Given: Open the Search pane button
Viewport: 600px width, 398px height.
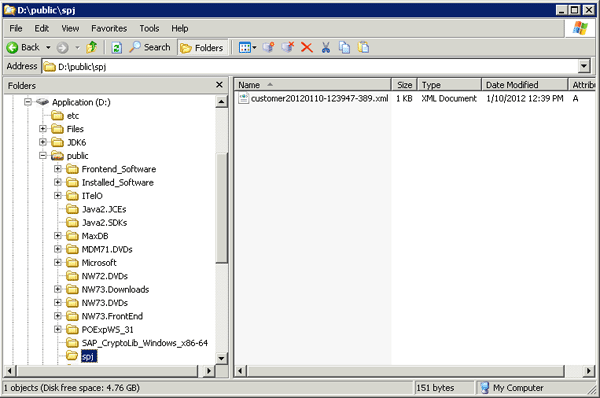Looking at the screenshot, I should [150, 47].
